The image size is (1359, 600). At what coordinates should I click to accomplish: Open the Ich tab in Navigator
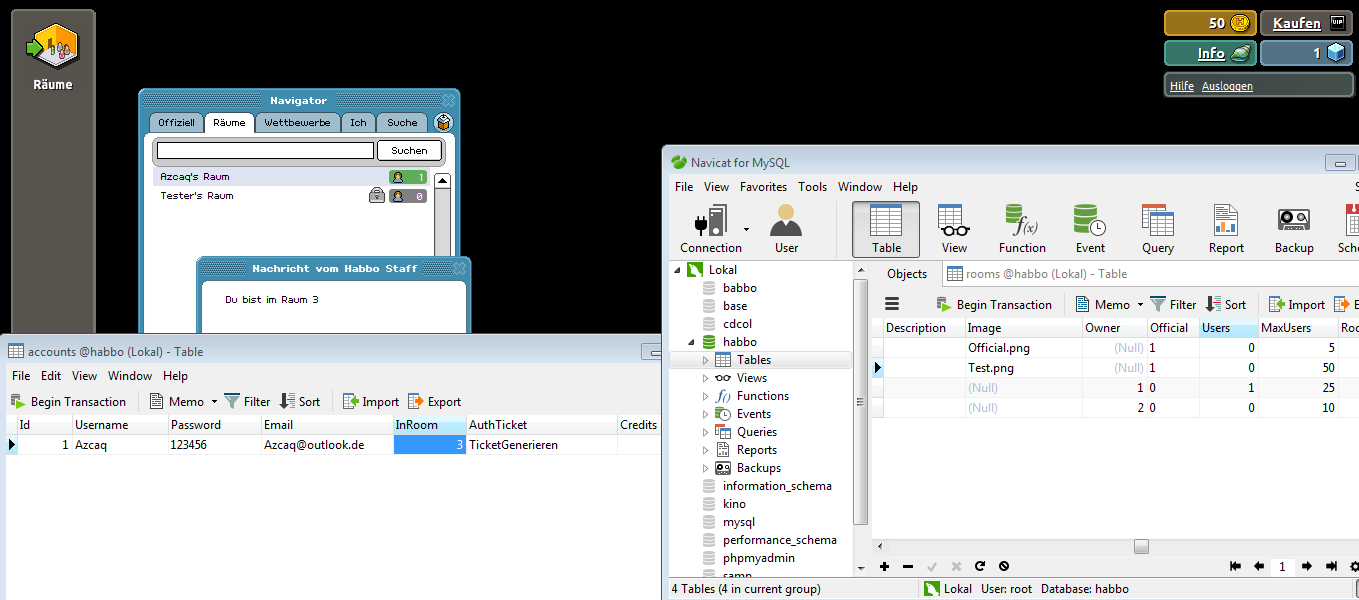tap(358, 122)
